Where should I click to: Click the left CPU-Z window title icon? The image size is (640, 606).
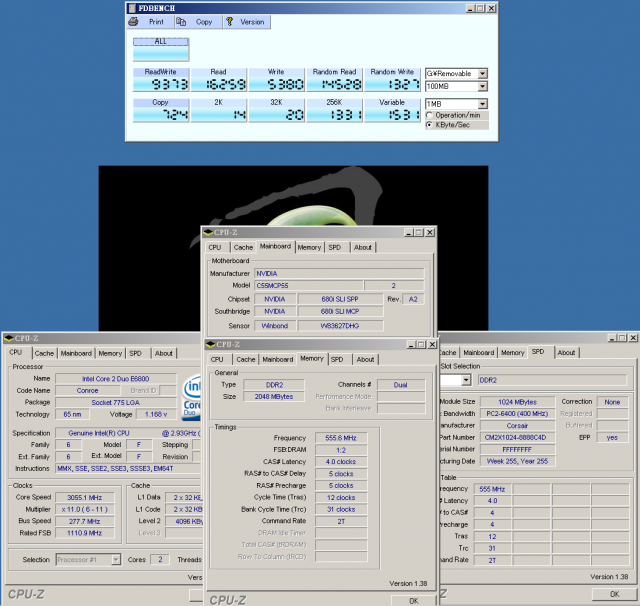(9, 338)
